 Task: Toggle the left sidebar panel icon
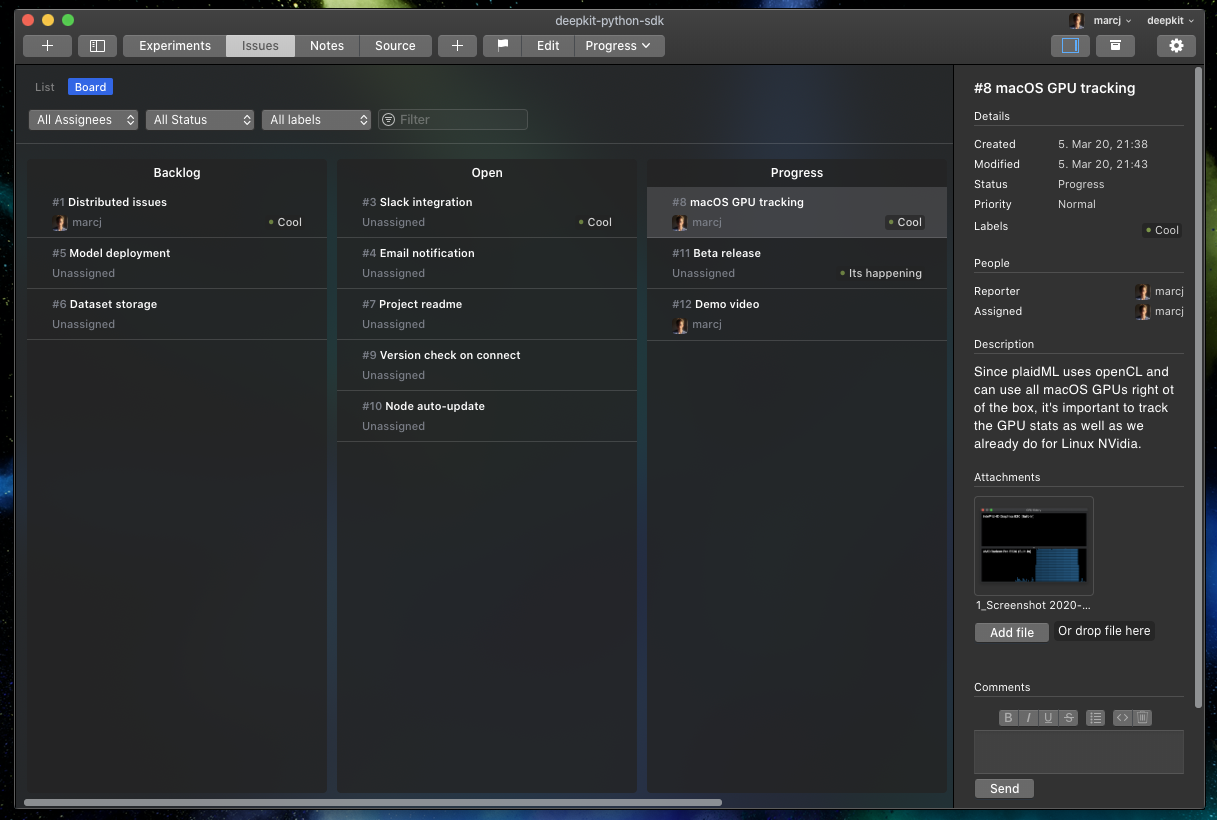97,46
